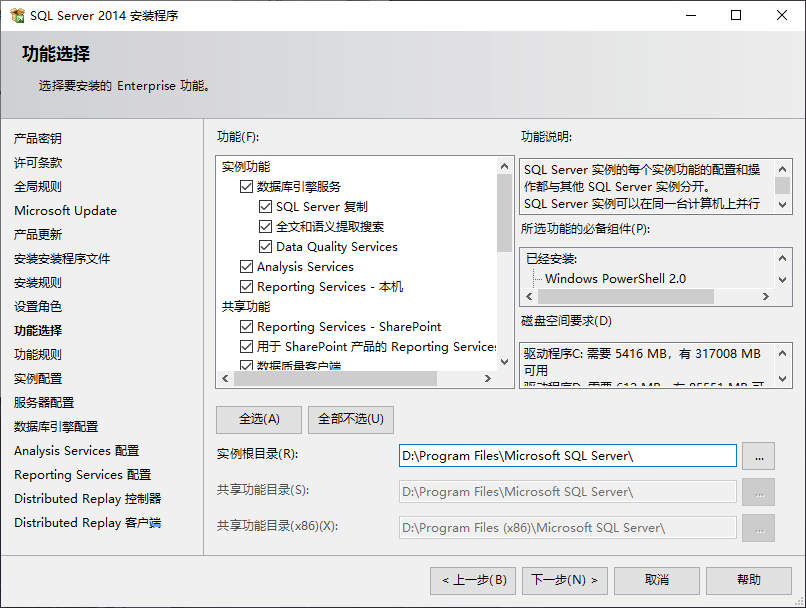The width and height of the screenshot is (806, 608).
Task: Select 服务器配置 step in sidebar
Action: coord(44,402)
